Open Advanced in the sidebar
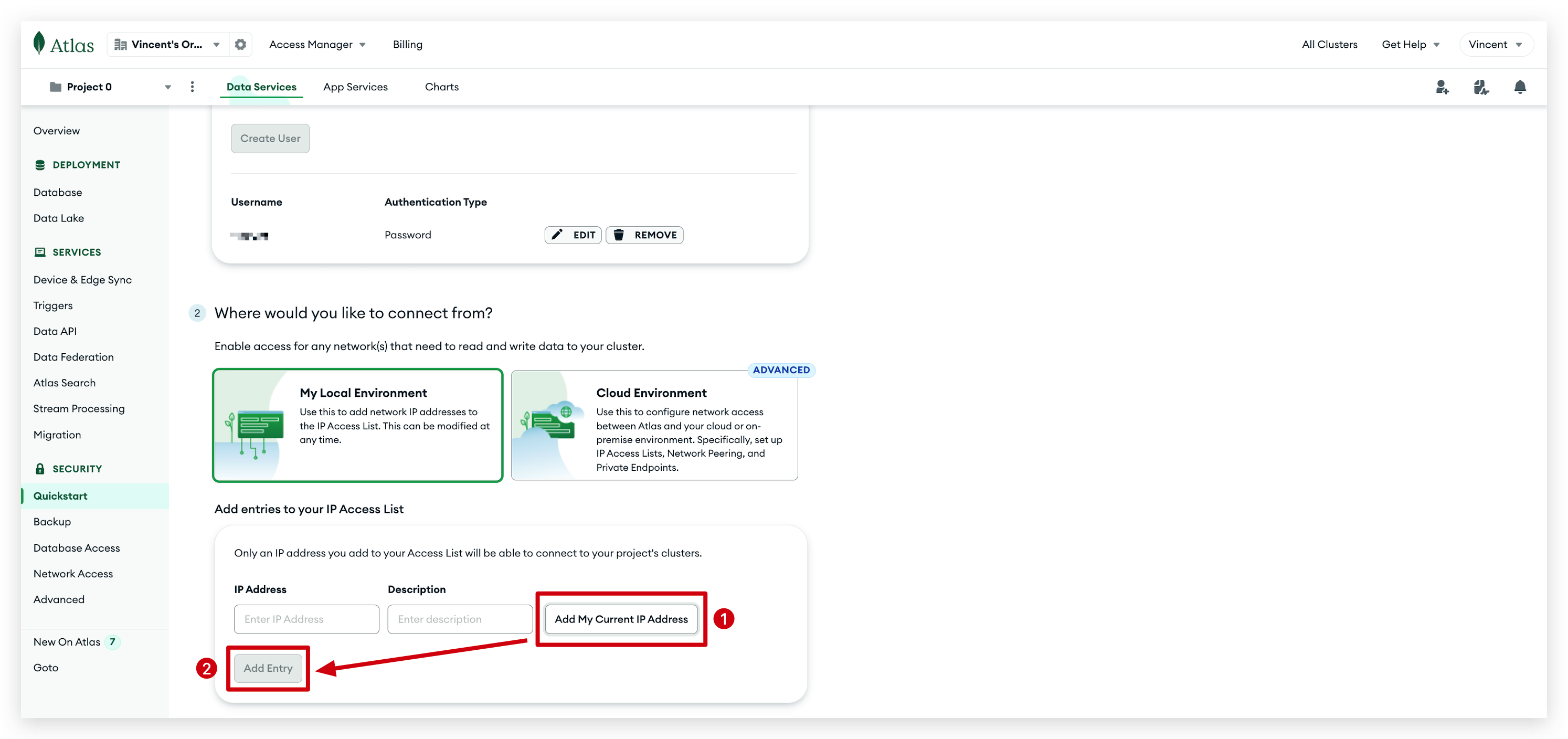This screenshot has width=1568, height=739. [x=58, y=599]
